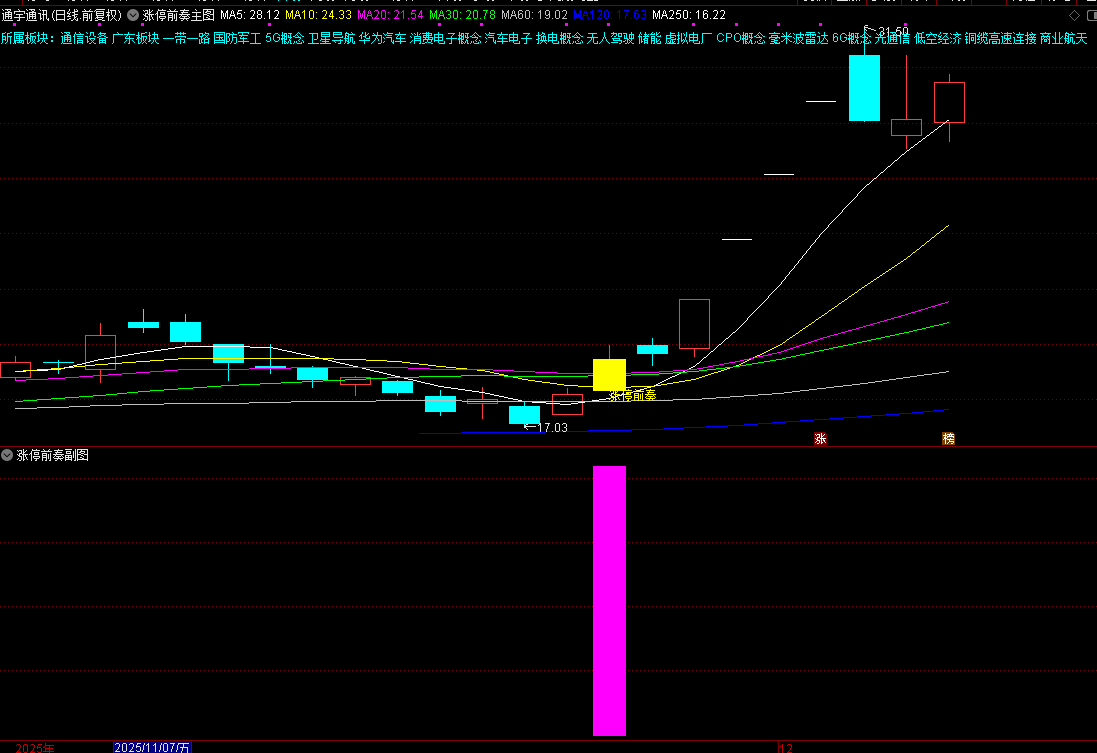
Task: Open the 5G概念 sector link
Action: [285, 38]
